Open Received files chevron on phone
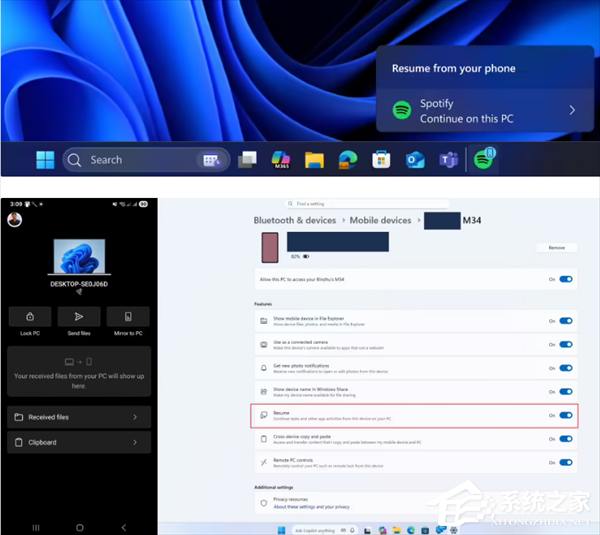 (135, 417)
